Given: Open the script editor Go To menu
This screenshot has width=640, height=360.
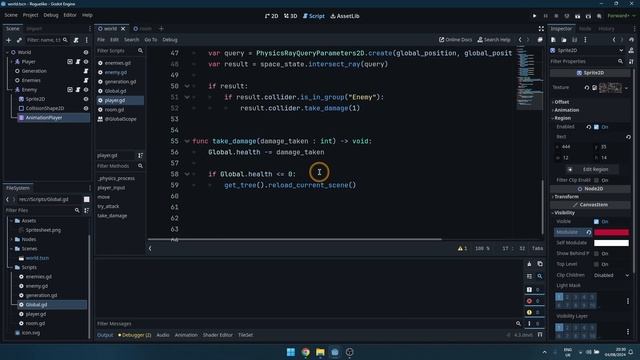Looking at the screenshot, I should [x=151, y=40].
